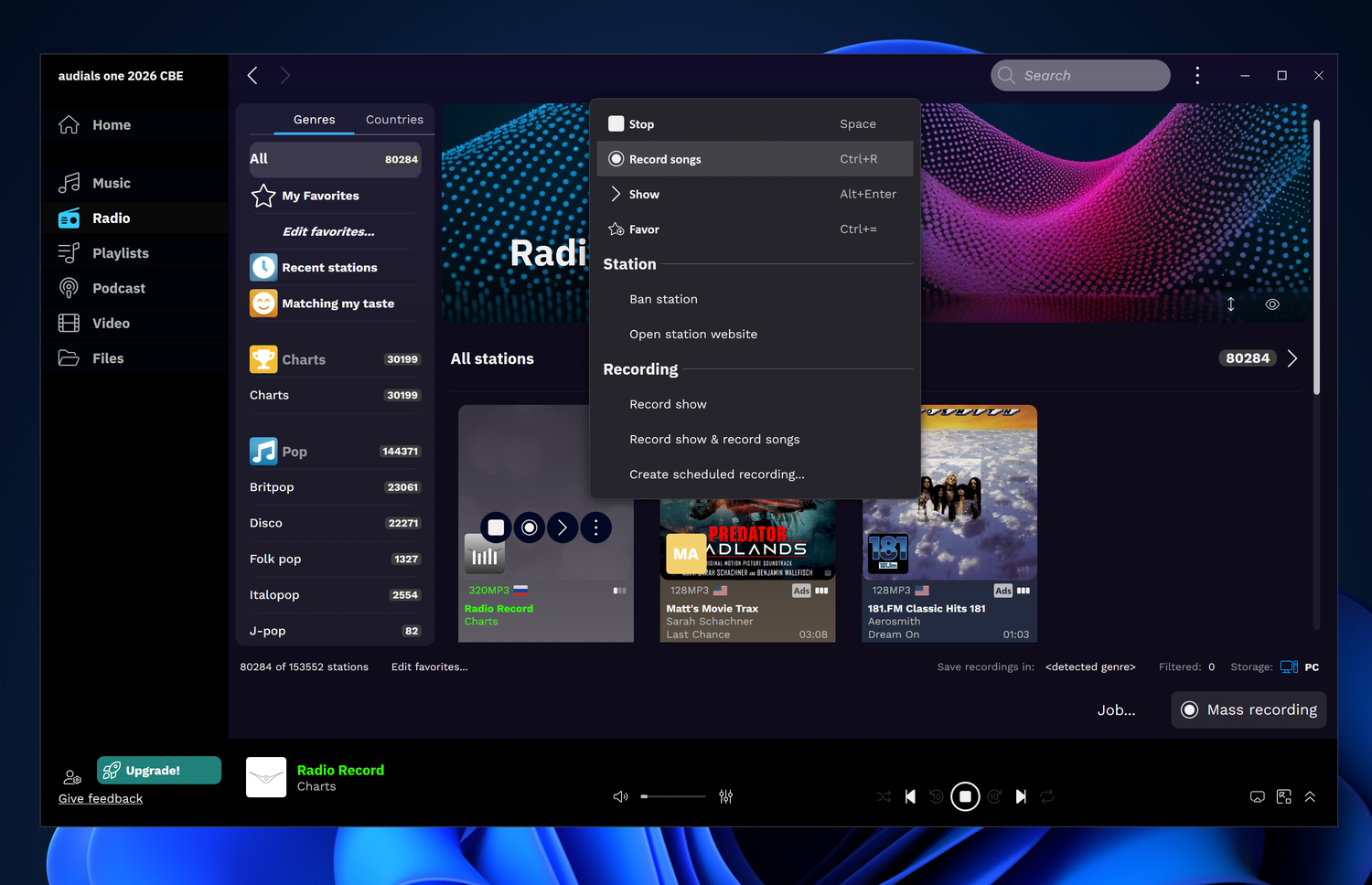Select the Charts trophy category
This screenshot has width=1372, height=885.
point(263,359)
